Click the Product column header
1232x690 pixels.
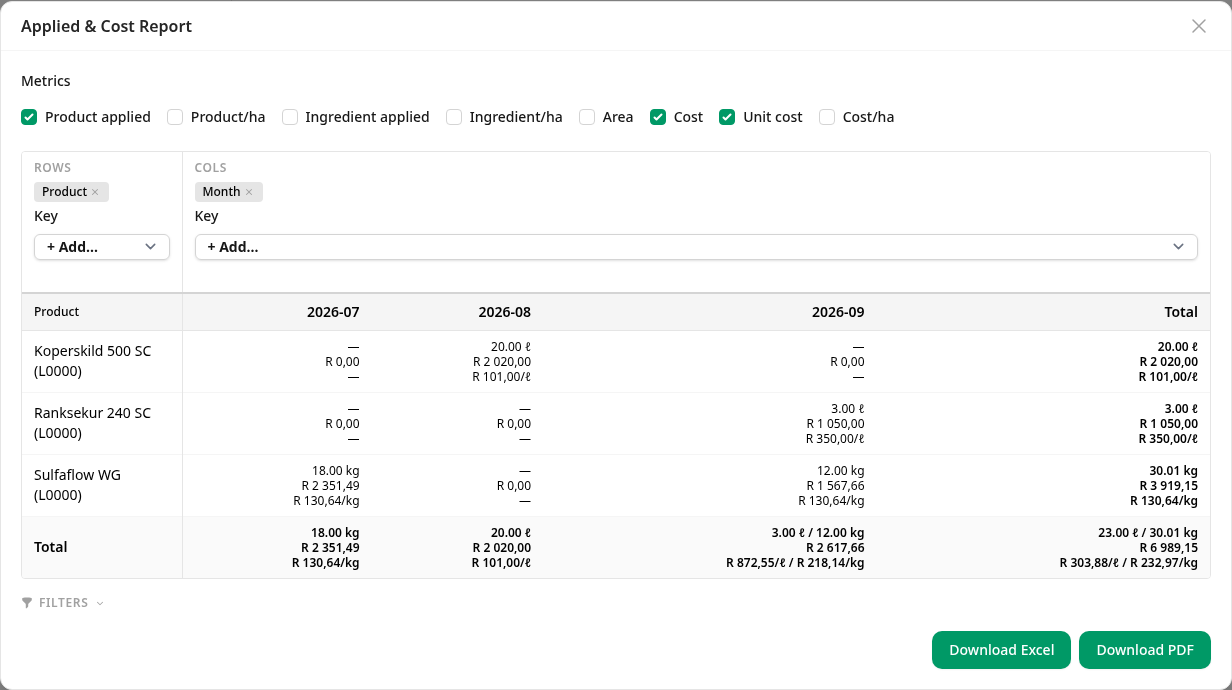pyautogui.click(x=57, y=312)
